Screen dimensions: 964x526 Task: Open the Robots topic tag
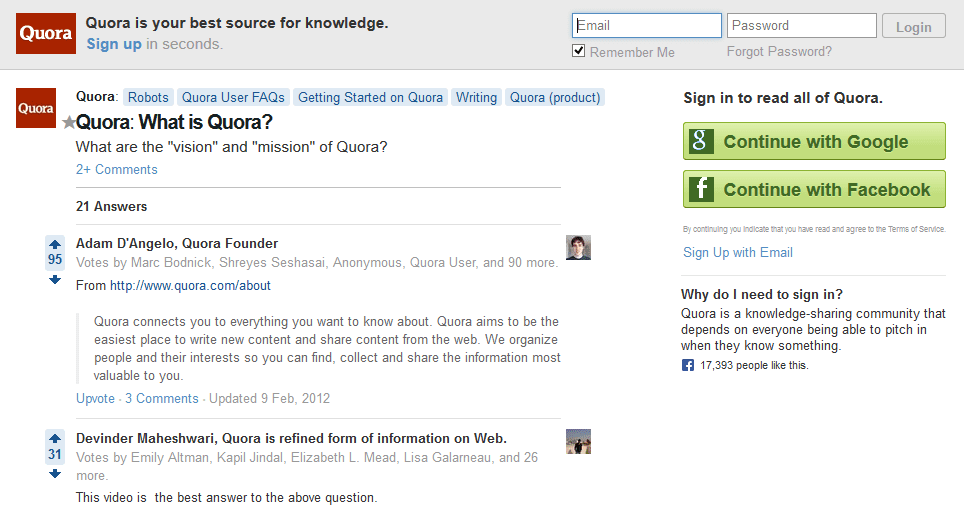148,98
